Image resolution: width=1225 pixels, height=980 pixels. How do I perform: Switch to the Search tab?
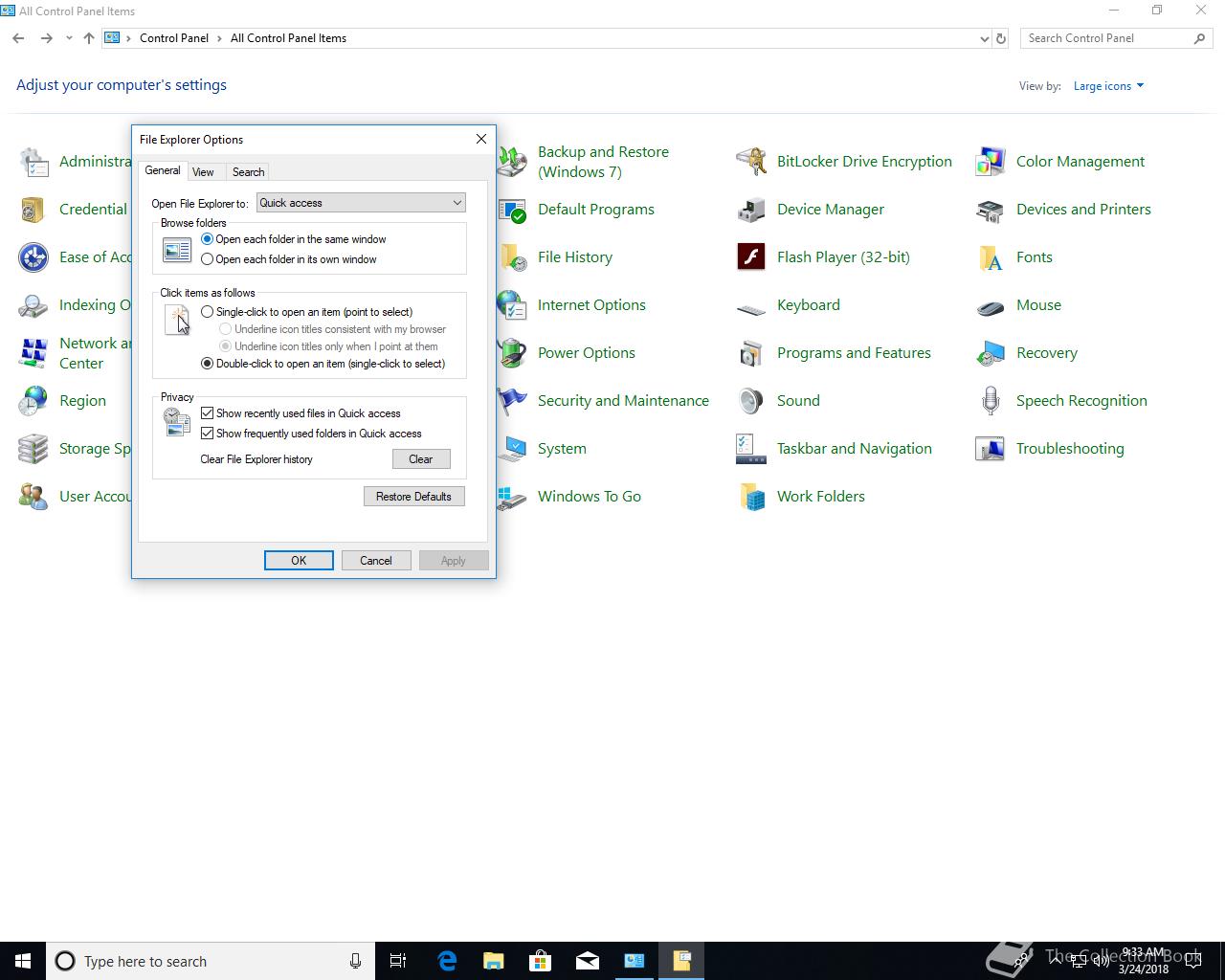[x=248, y=172]
